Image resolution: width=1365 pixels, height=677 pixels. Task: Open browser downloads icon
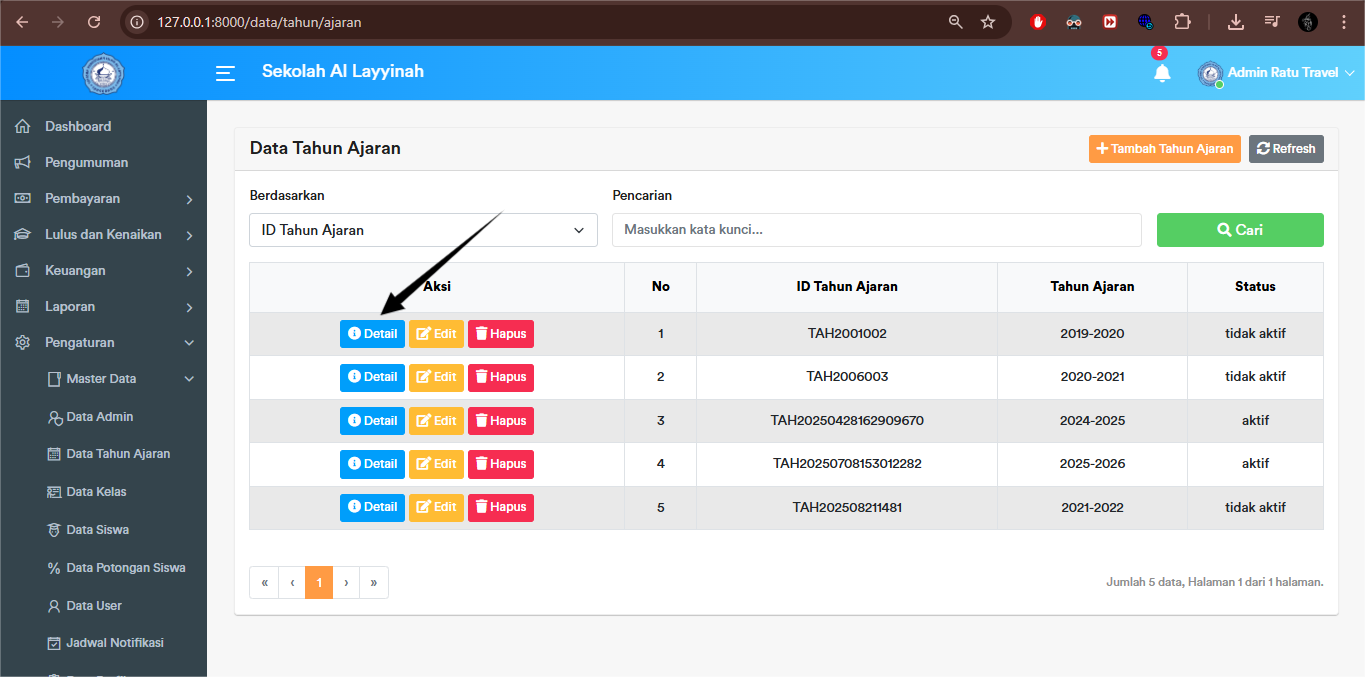1236,22
